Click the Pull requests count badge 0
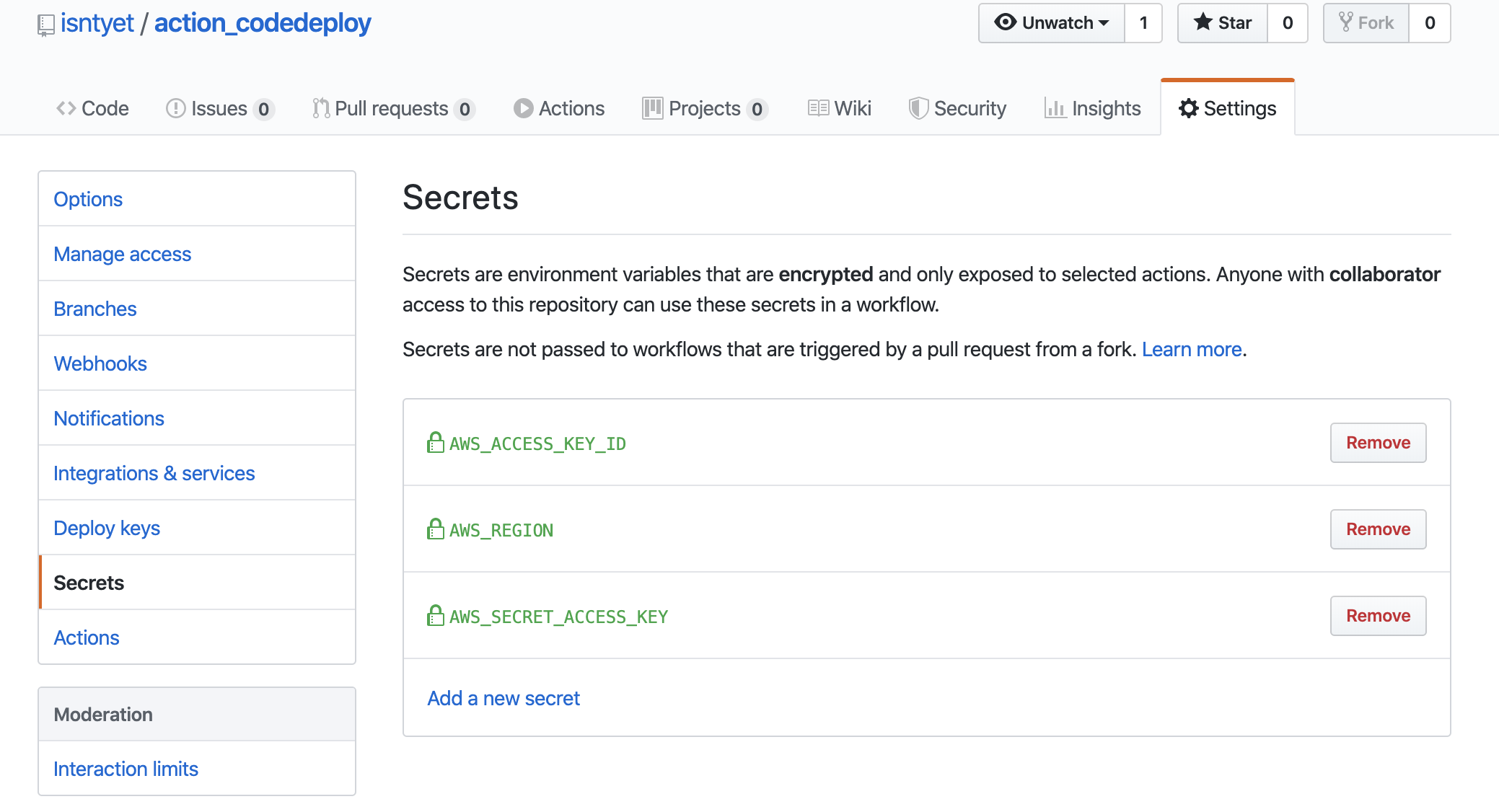 (x=465, y=109)
